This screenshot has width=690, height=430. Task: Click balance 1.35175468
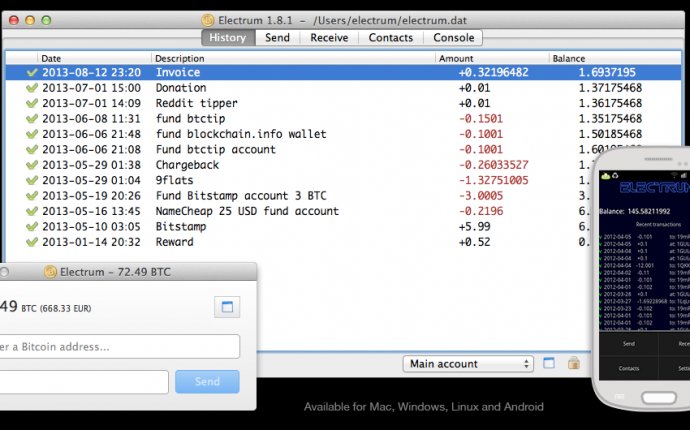[610, 119]
